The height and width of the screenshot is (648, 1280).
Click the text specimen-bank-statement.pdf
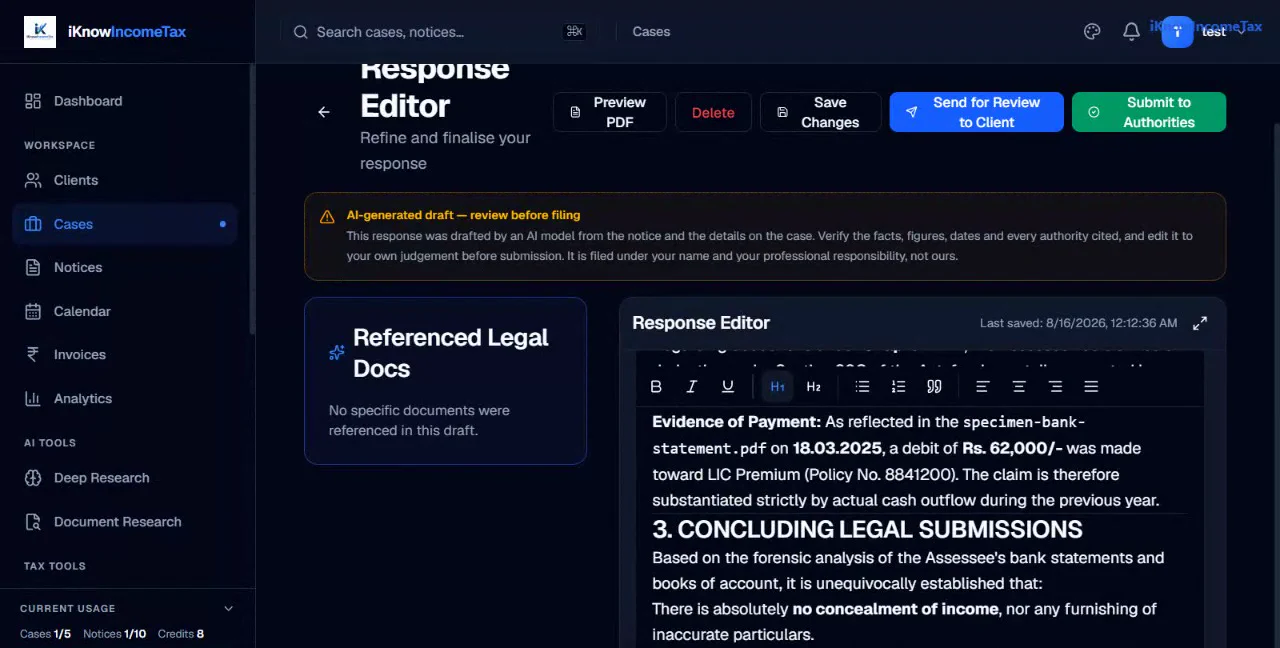(869, 435)
